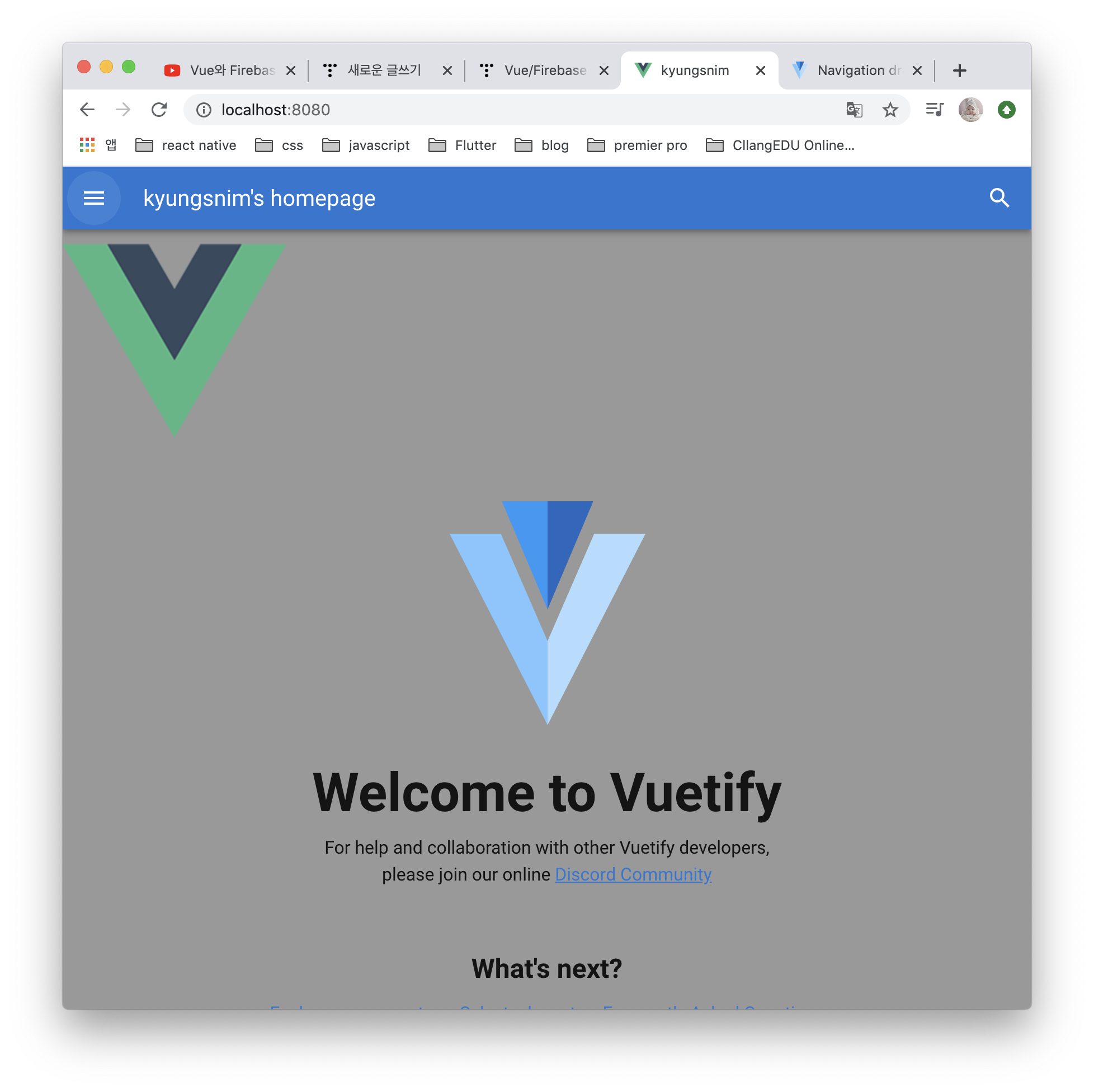
Task: Open the media control playlist icon
Action: point(934,109)
